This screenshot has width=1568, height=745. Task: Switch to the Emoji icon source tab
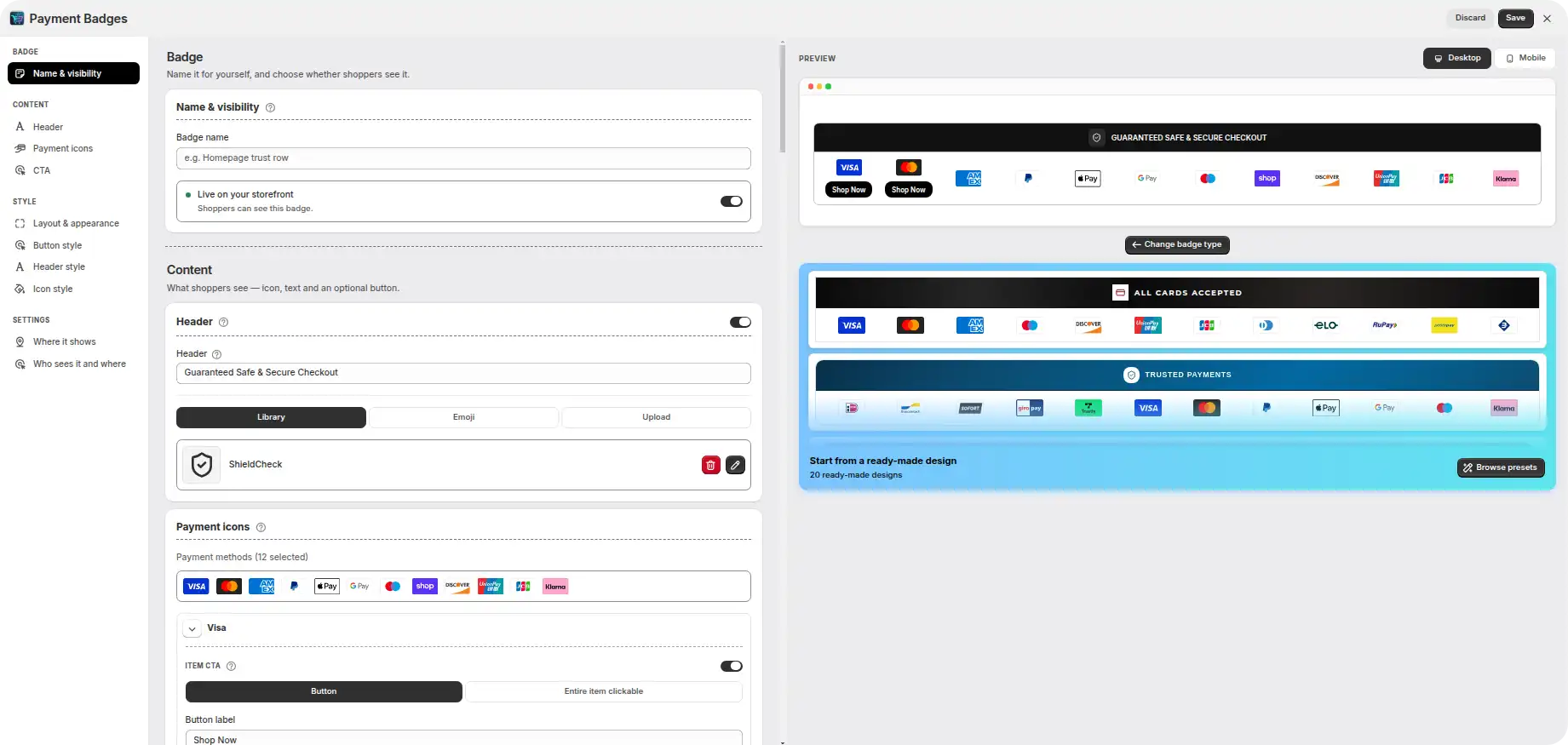pyautogui.click(x=463, y=417)
